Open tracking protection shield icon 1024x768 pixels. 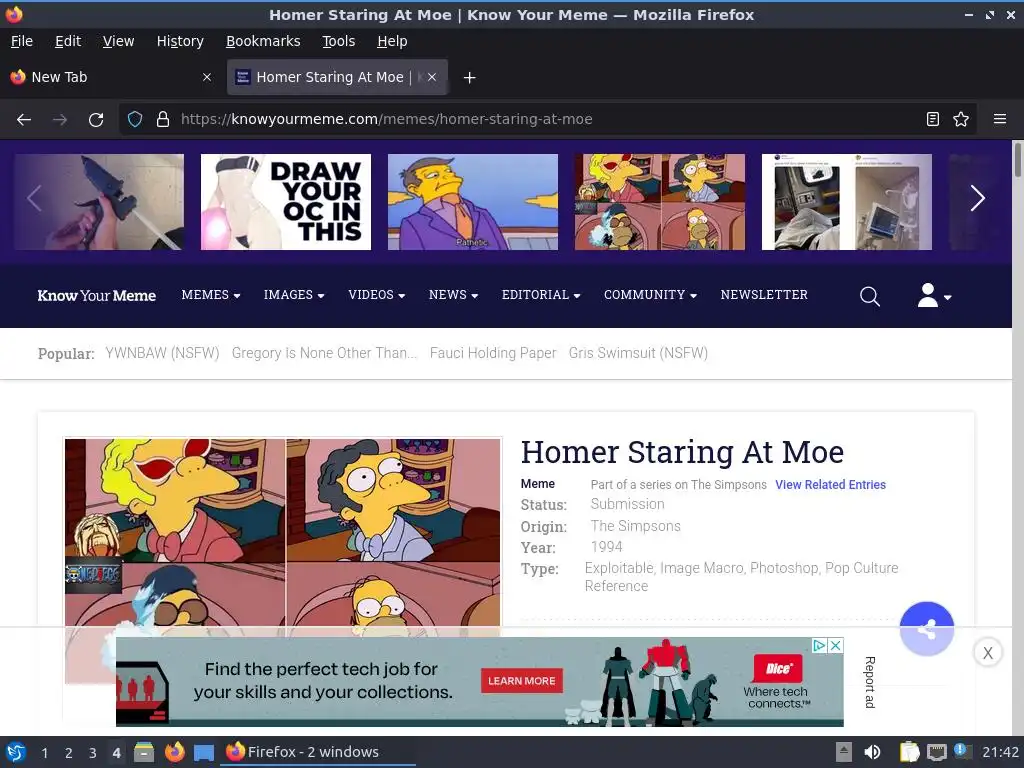pos(135,120)
